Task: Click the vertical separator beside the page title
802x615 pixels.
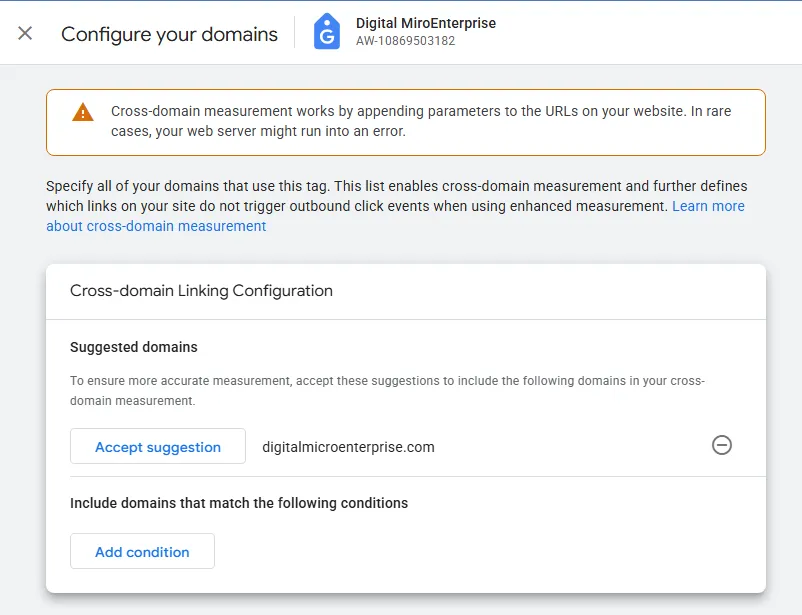Action: pos(294,33)
